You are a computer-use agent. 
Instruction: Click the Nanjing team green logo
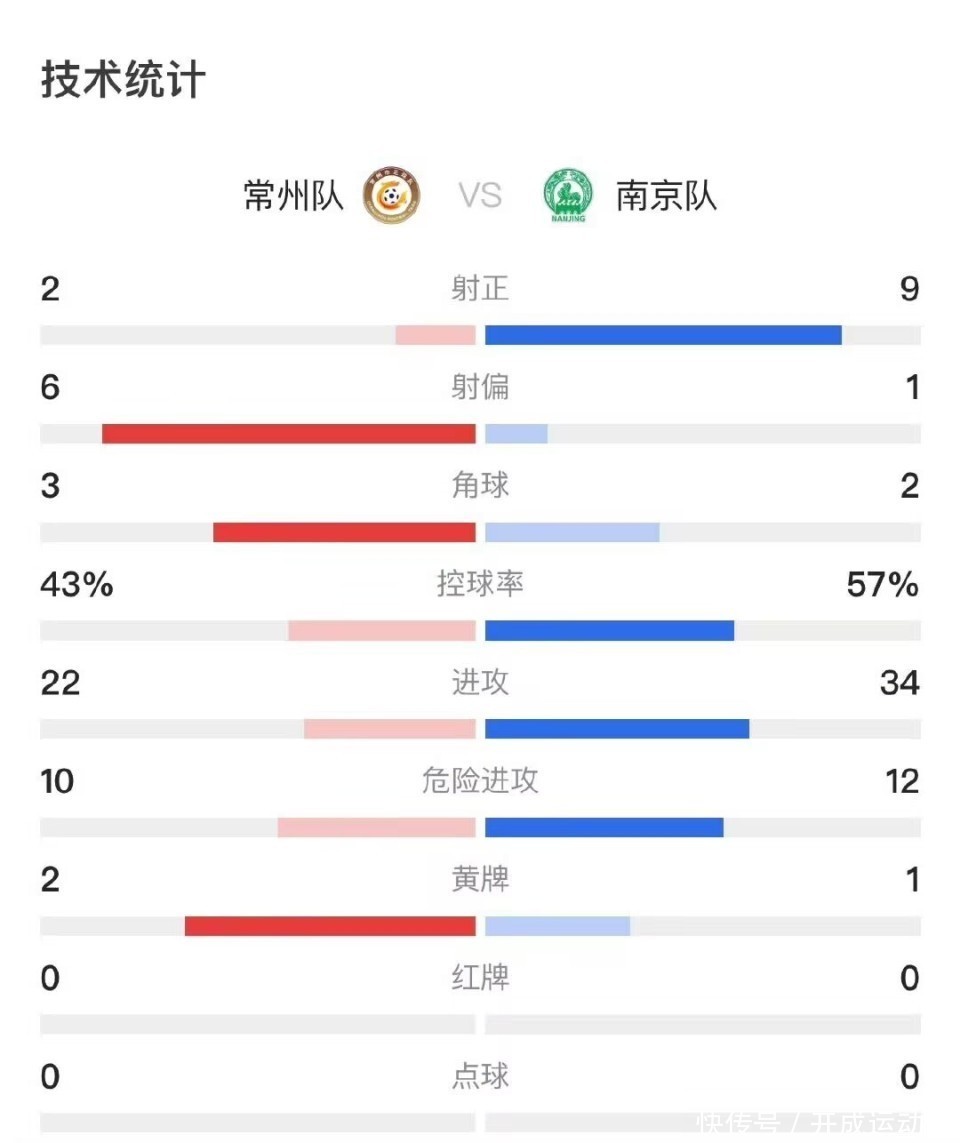click(568, 195)
